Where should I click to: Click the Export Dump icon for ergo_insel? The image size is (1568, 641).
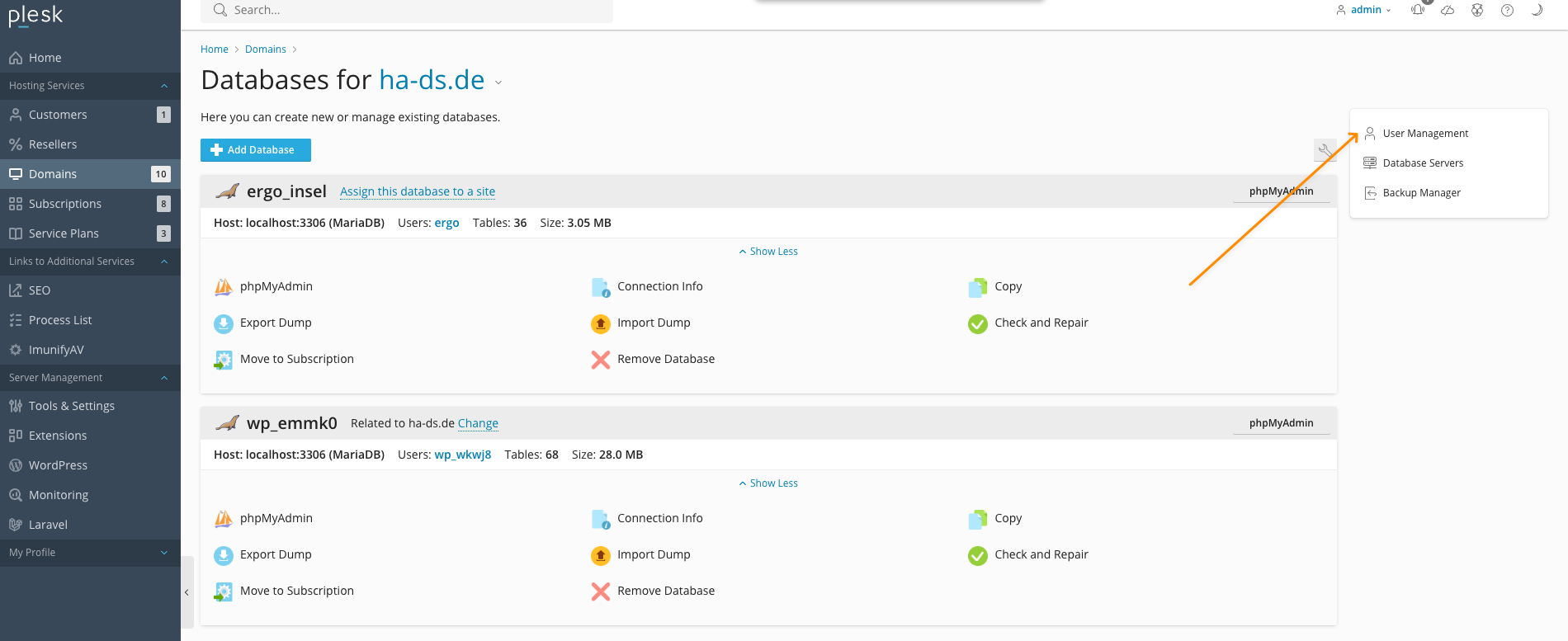224,323
